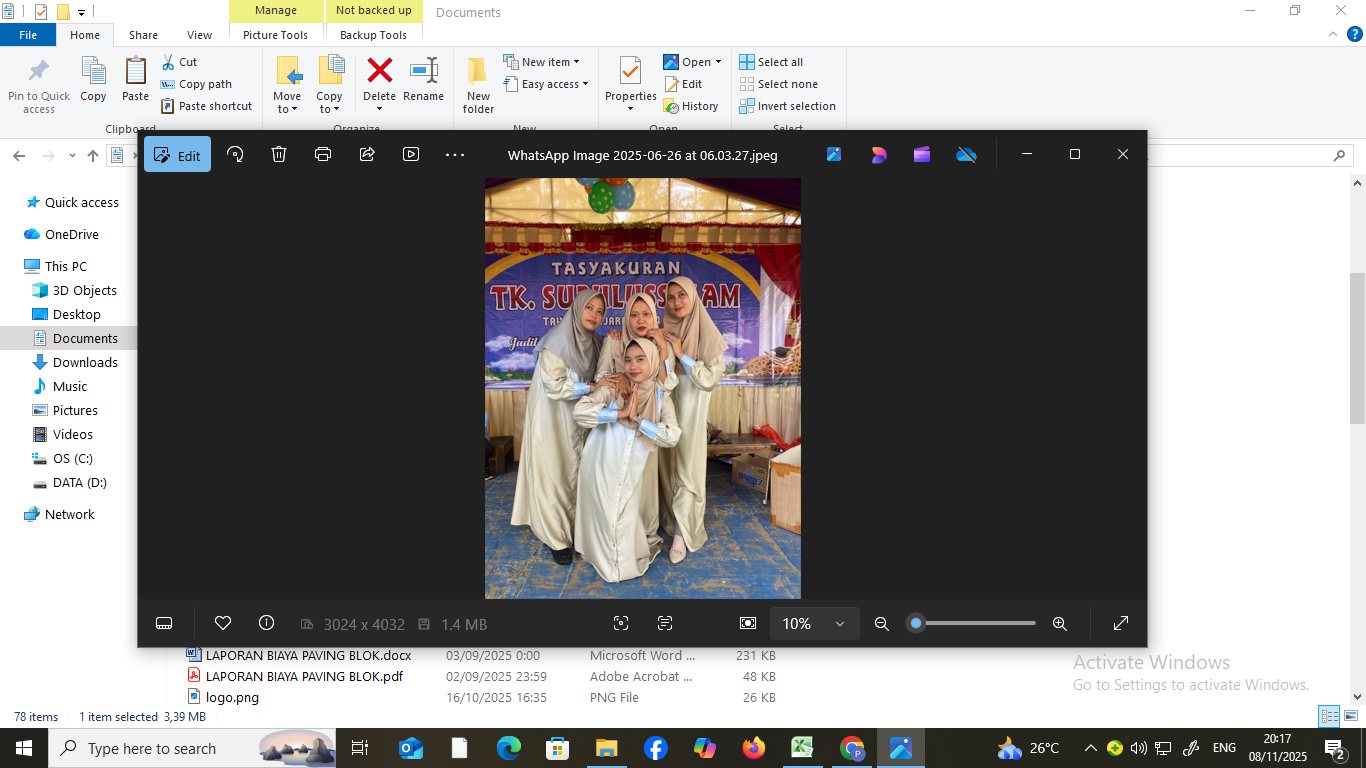The height and width of the screenshot is (768, 1366).
Task: Delete the photo using trash icon
Action: click(x=279, y=154)
